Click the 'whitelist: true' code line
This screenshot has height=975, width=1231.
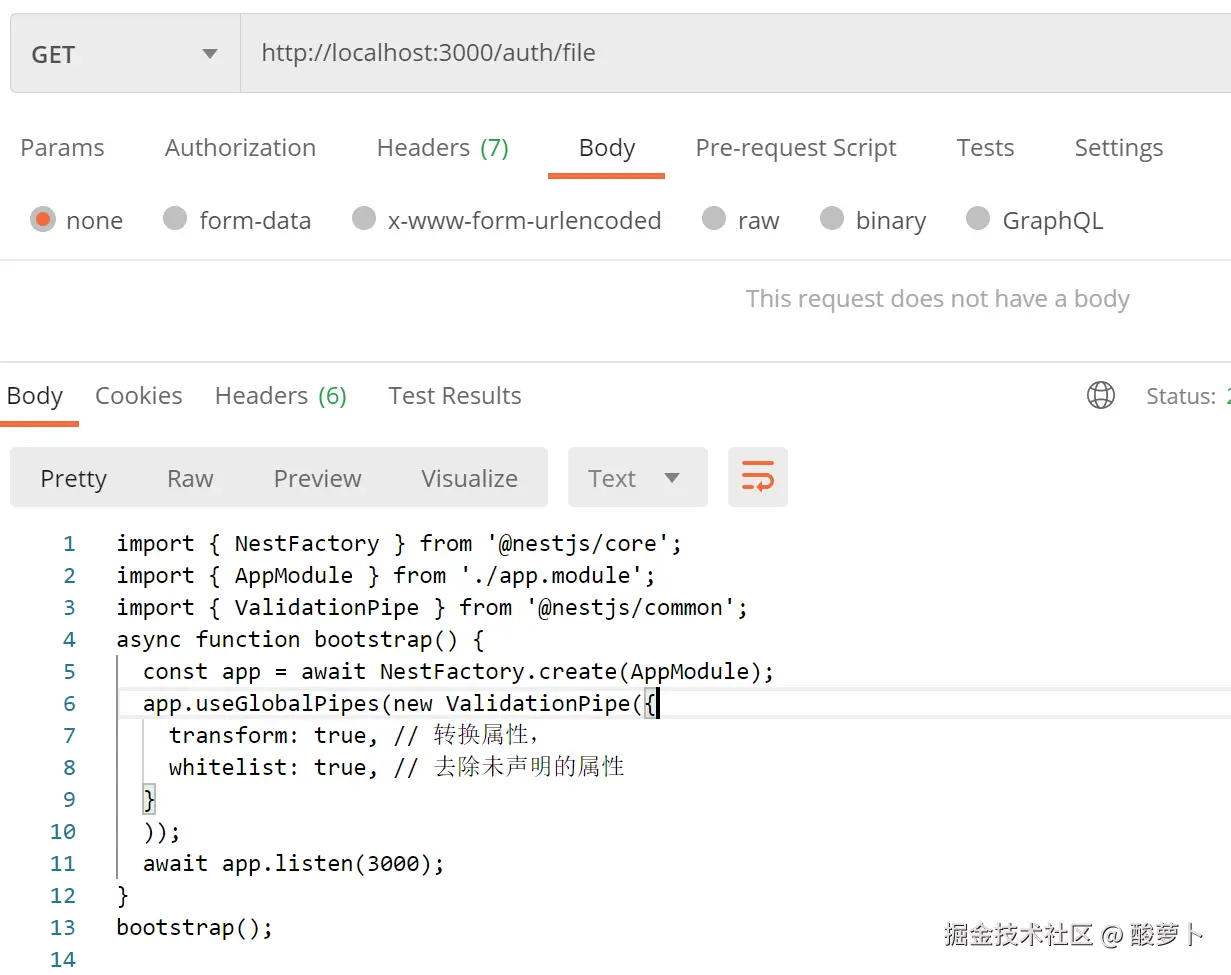coord(397,768)
